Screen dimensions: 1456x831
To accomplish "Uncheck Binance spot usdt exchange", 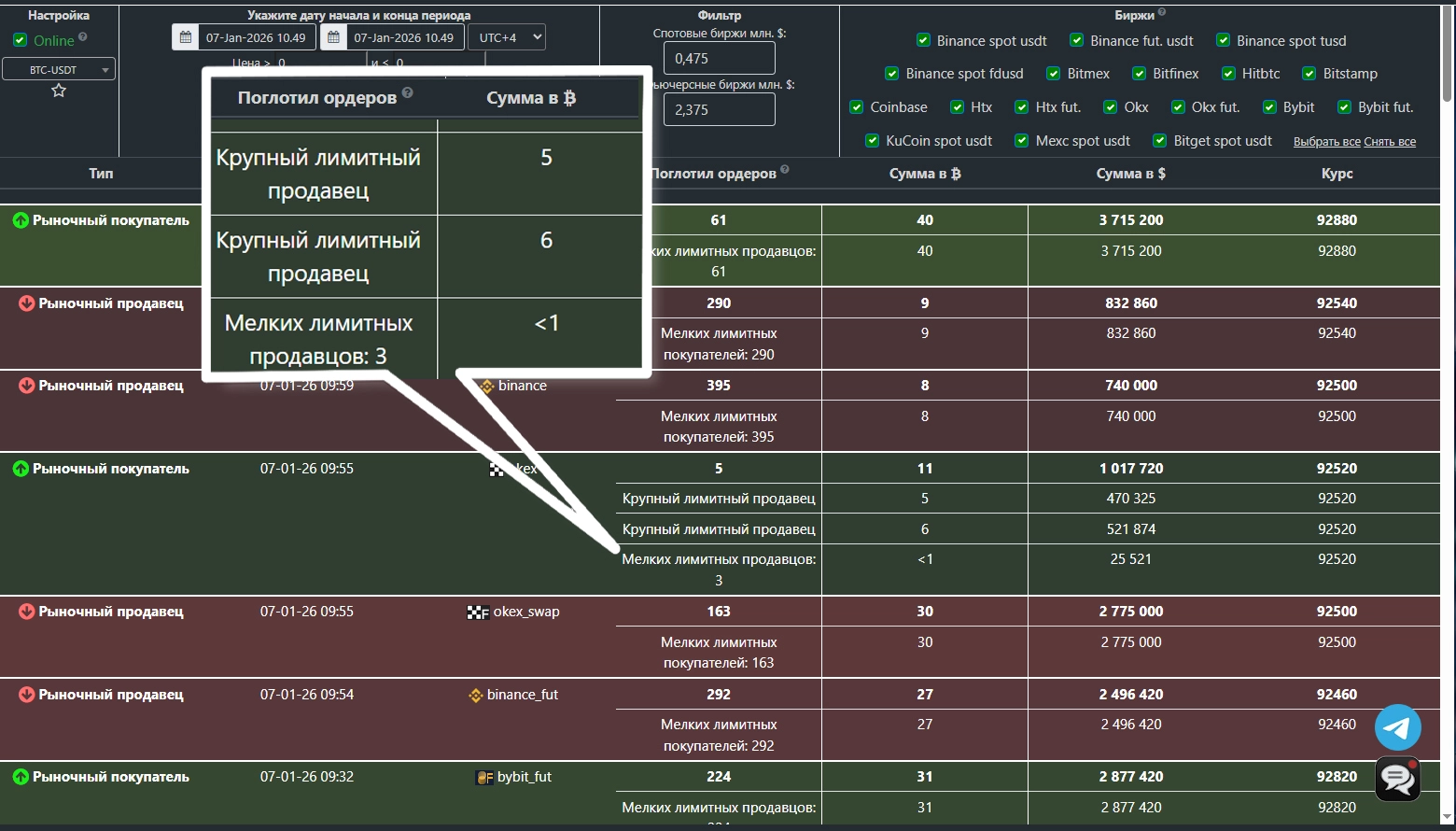I will tap(923, 40).
